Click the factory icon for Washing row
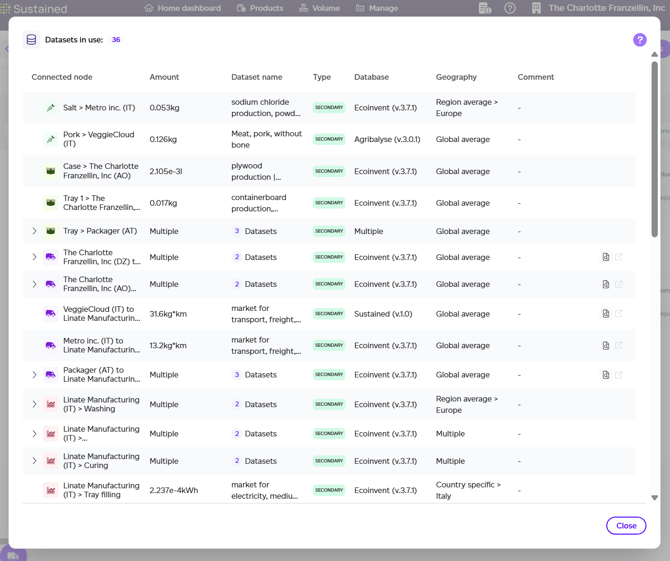This screenshot has width=670, height=561. pos(50,404)
